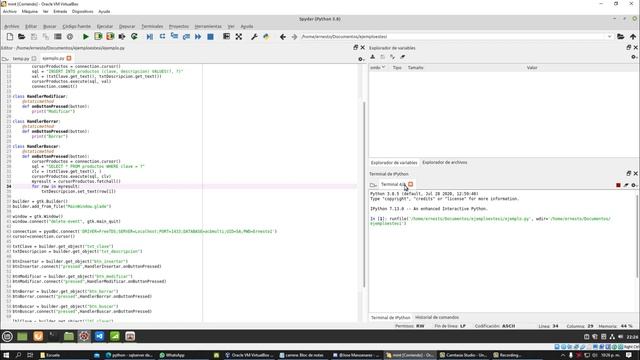Close the IPython console terminal tab
This screenshot has height=360, width=640.
point(411,184)
